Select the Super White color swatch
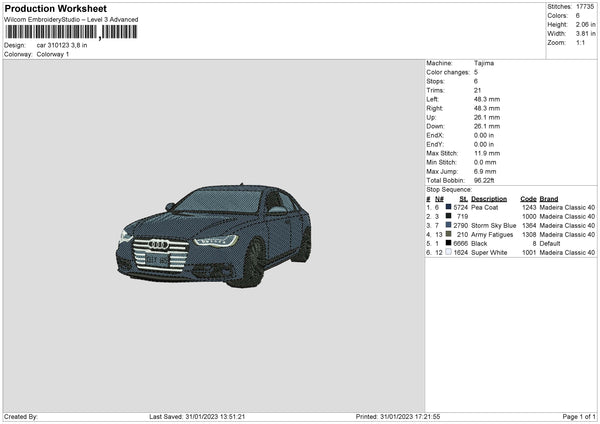Screen dimensions: 600x424 tap(449, 253)
